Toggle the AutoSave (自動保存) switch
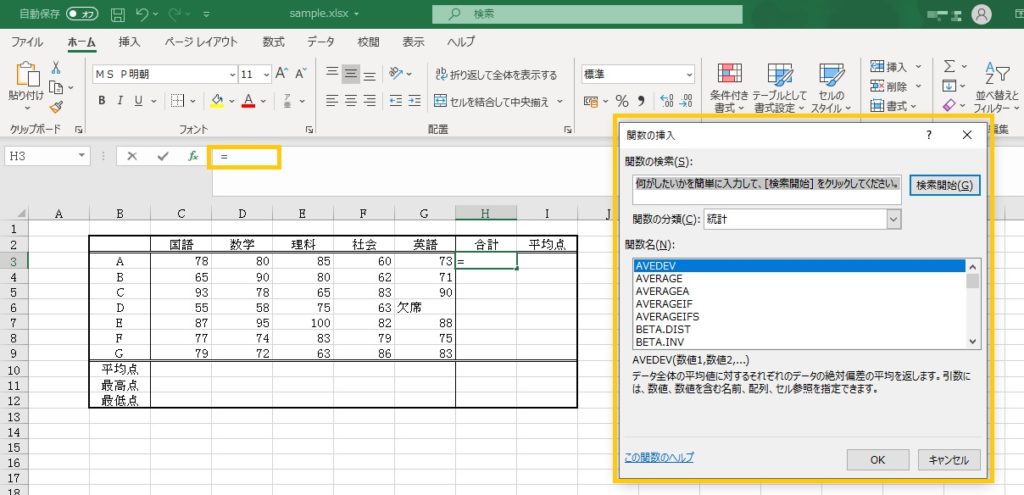Screen dimensions: 1024x495 point(82,15)
